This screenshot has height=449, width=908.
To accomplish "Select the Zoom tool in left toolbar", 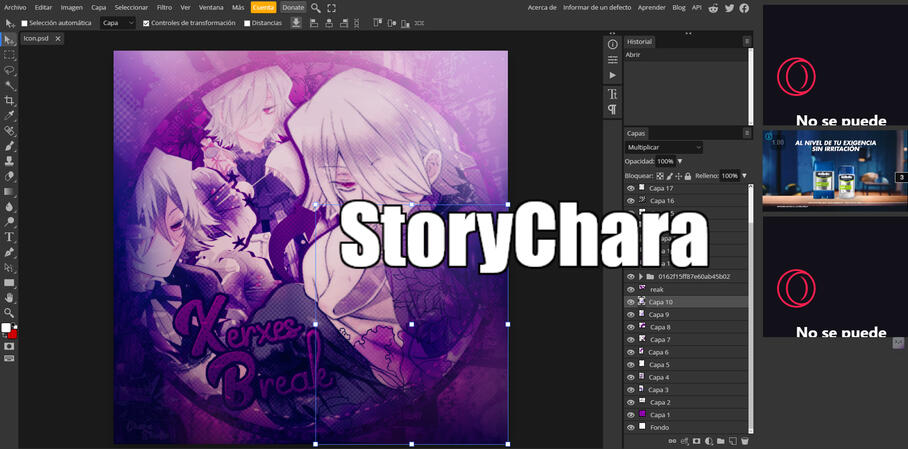I will pyautogui.click(x=10, y=313).
